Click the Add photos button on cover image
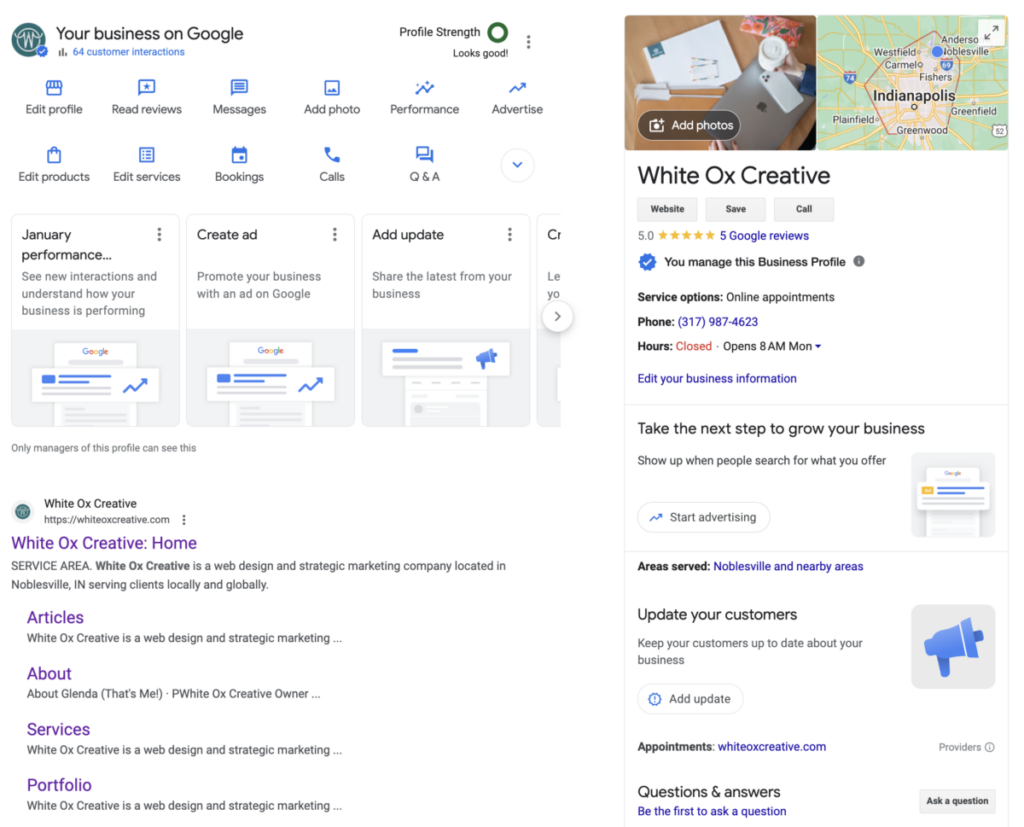This screenshot has width=1024, height=827. (690, 125)
